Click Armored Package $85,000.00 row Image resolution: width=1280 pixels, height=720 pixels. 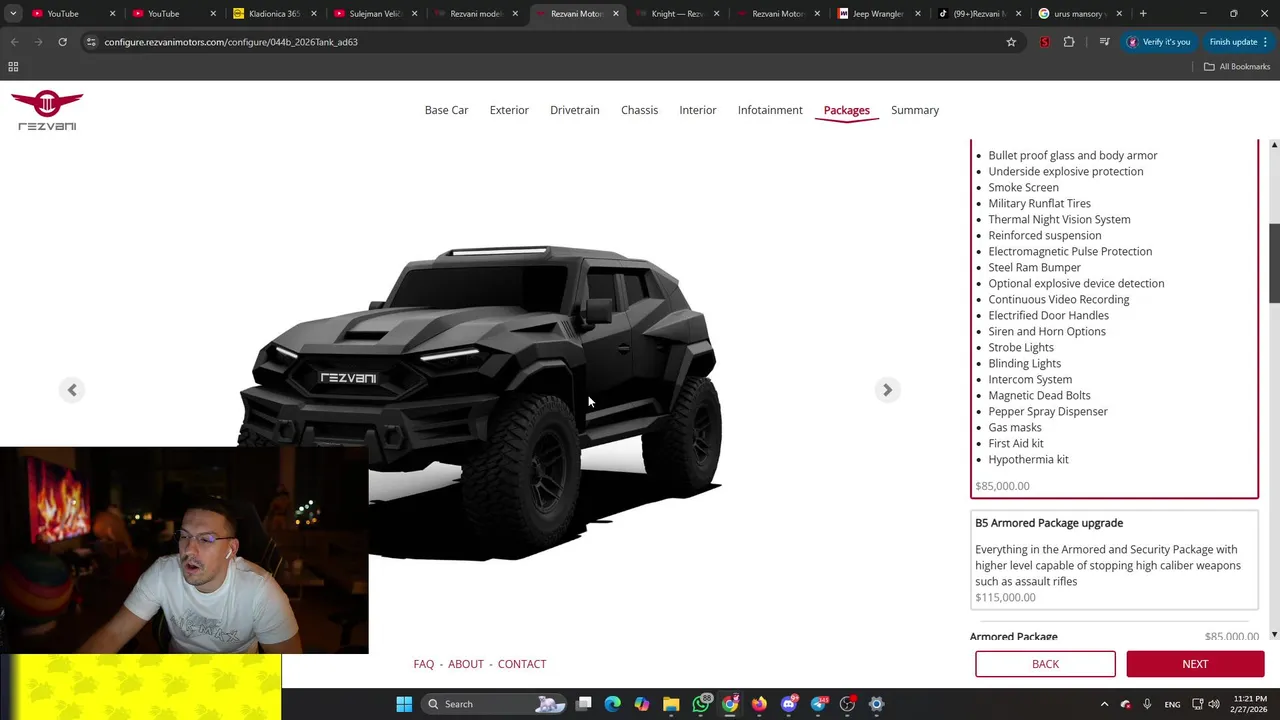pyautogui.click(x=1114, y=636)
